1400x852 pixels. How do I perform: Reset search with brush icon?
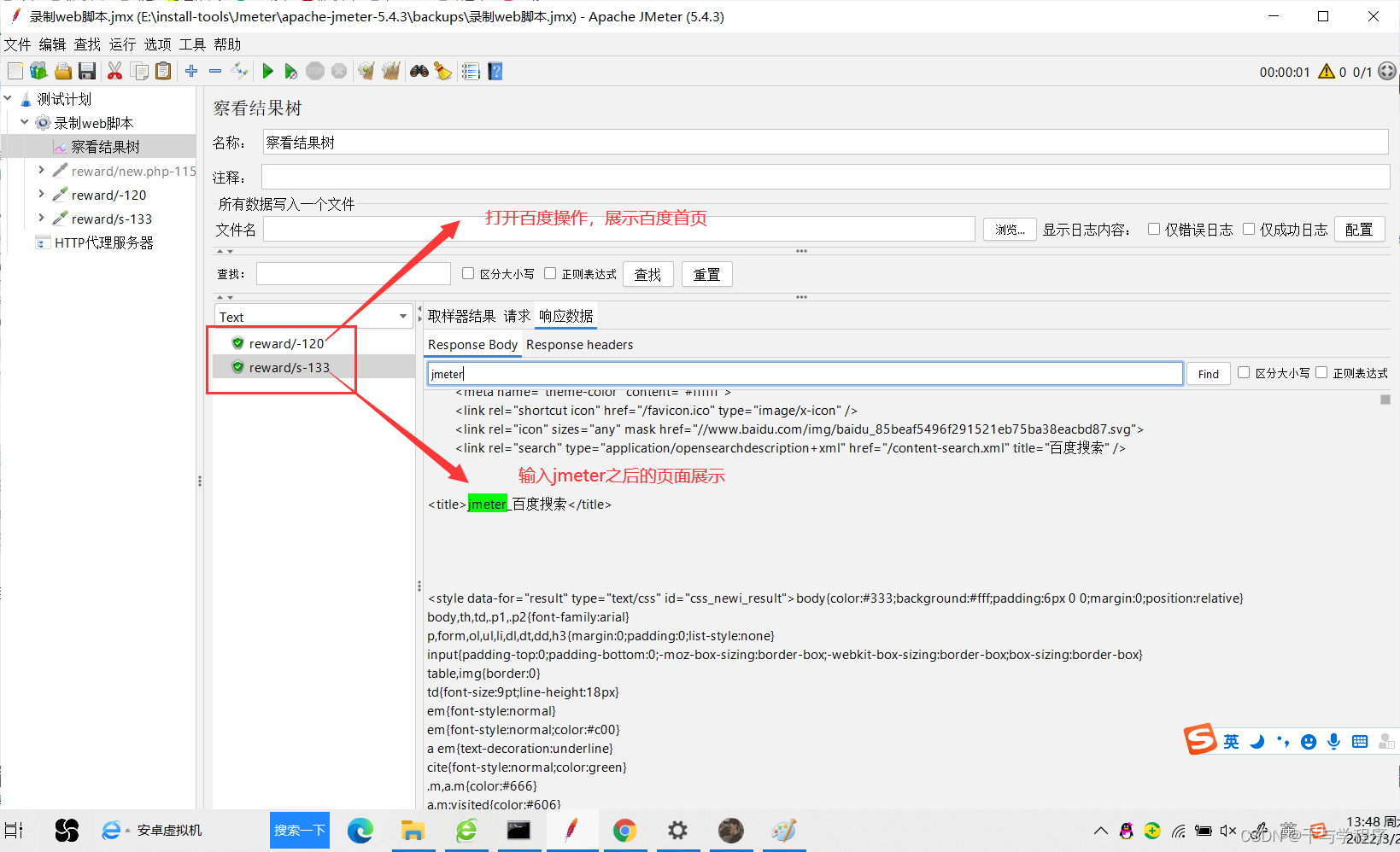tap(442, 72)
